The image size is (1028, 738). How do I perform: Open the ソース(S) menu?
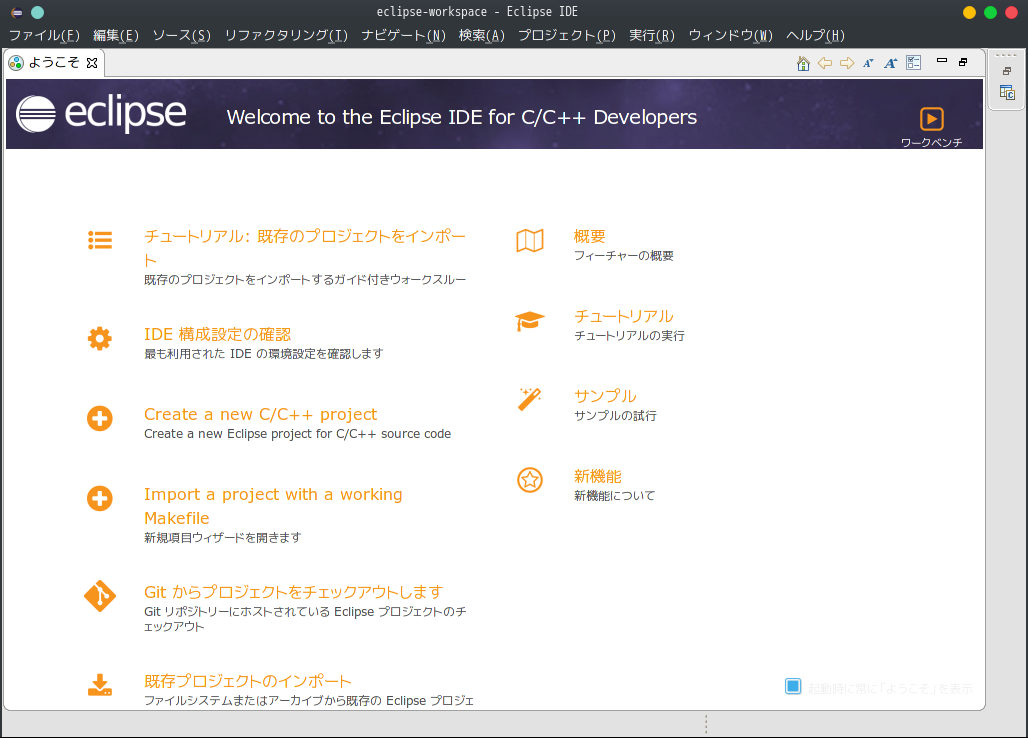coord(182,35)
